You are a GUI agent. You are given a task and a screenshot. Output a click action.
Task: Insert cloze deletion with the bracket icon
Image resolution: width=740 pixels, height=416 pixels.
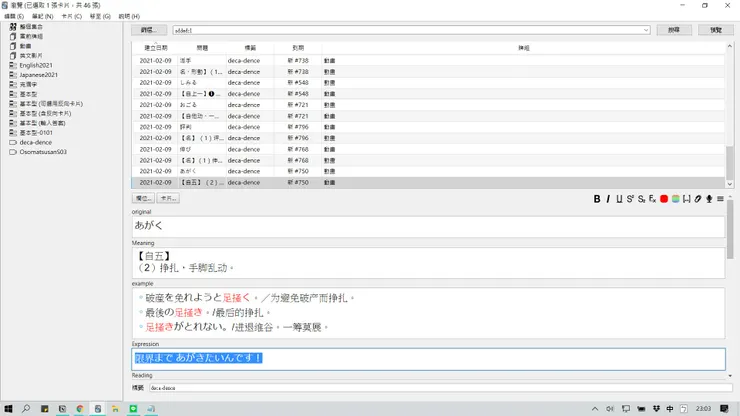tap(687, 199)
